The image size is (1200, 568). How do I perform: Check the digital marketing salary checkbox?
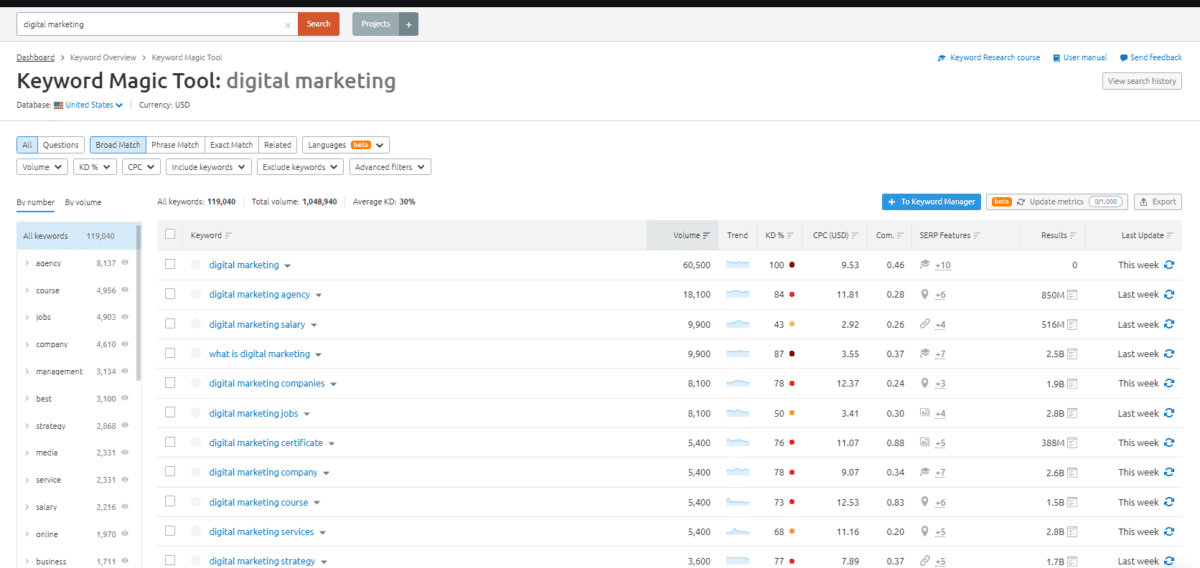(x=170, y=324)
